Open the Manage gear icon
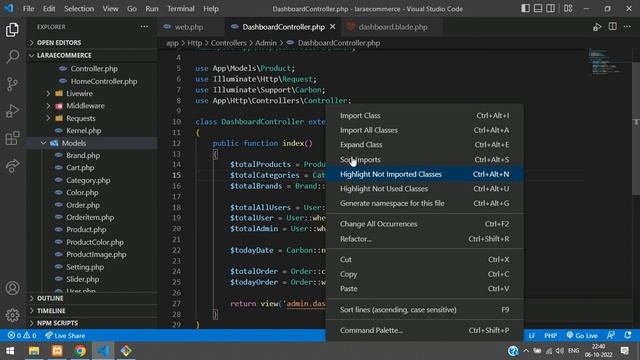The width and height of the screenshot is (640, 360). tap(12, 315)
